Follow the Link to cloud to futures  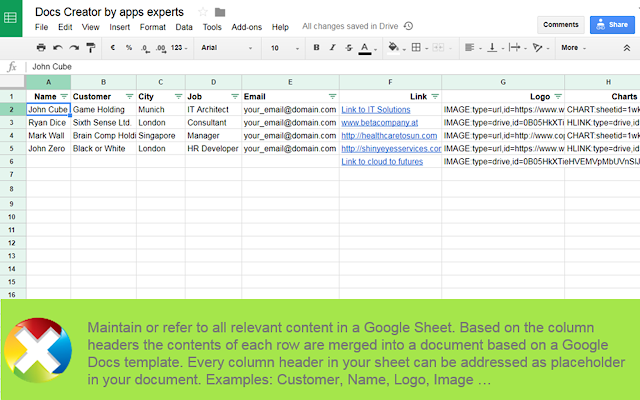pos(382,162)
